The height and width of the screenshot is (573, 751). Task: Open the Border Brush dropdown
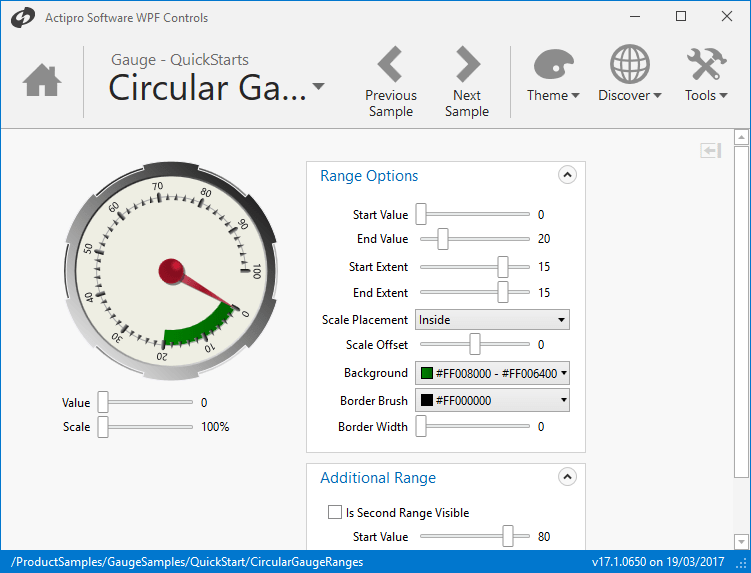click(492, 400)
